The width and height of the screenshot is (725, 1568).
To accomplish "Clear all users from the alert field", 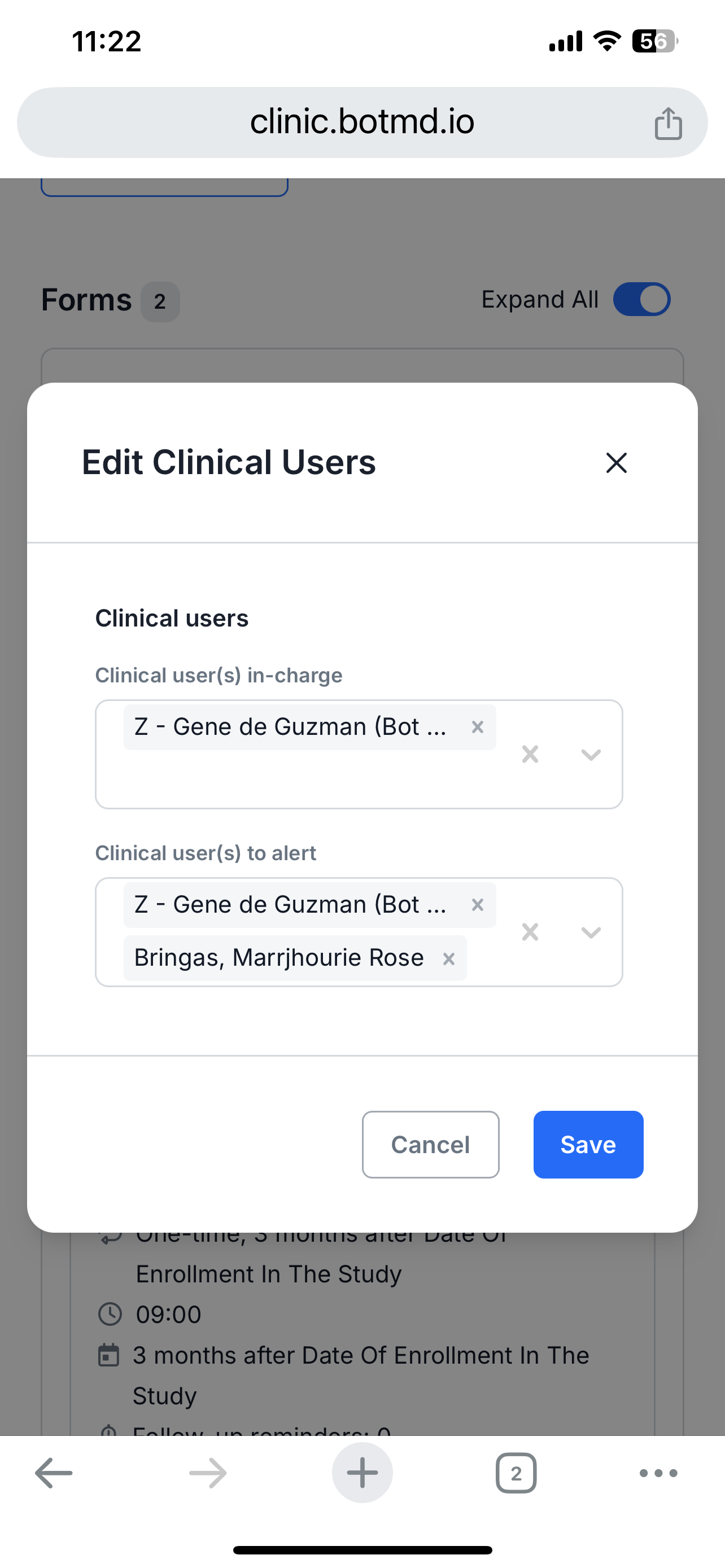I will pyautogui.click(x=529, y=932).
